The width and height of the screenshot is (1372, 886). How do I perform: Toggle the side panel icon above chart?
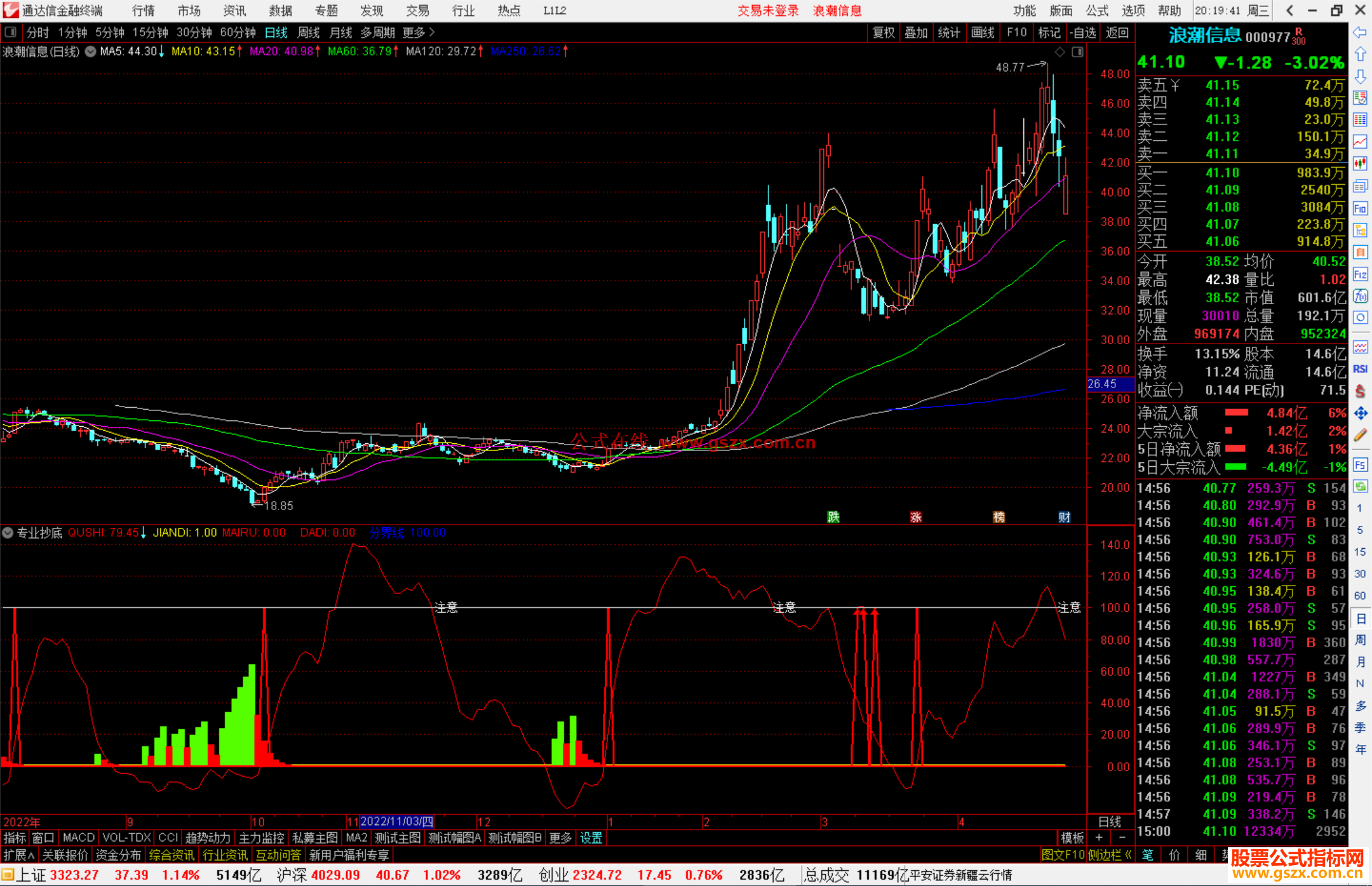tap(1077, 52)
